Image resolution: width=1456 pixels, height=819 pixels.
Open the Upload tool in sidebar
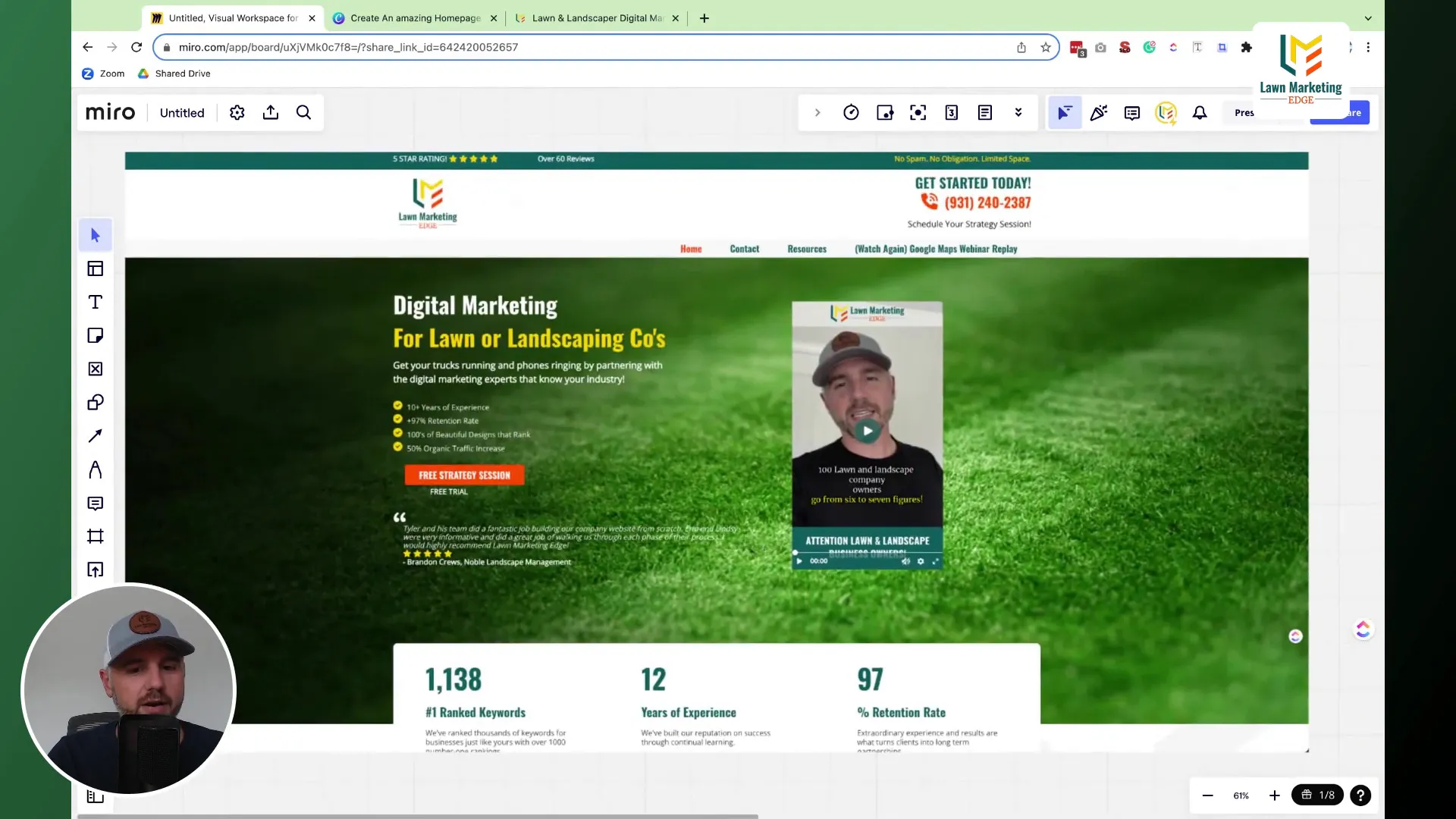click(x=95, y=570)
